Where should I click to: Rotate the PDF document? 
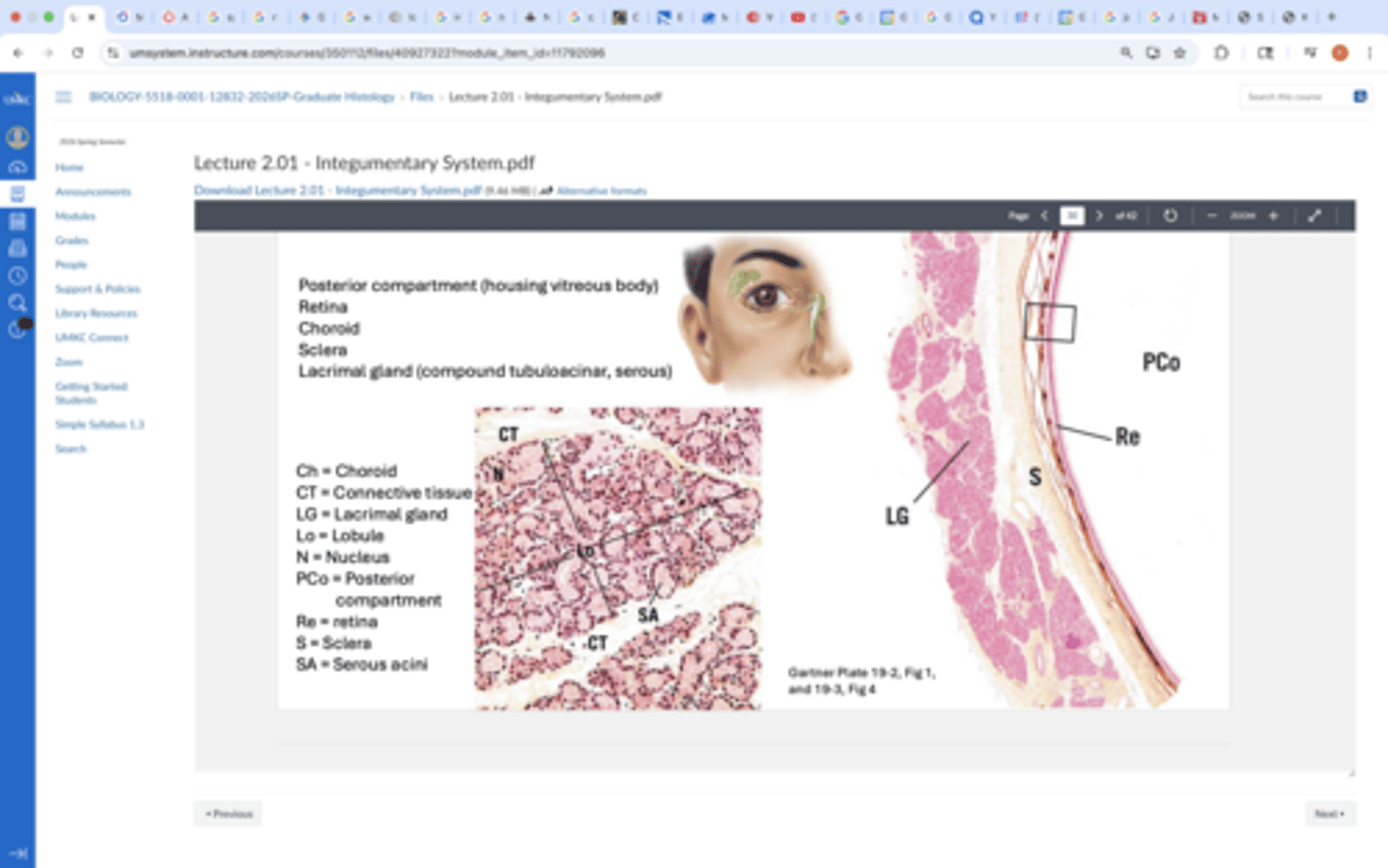pyautogui.click(x=1170, y=216)
